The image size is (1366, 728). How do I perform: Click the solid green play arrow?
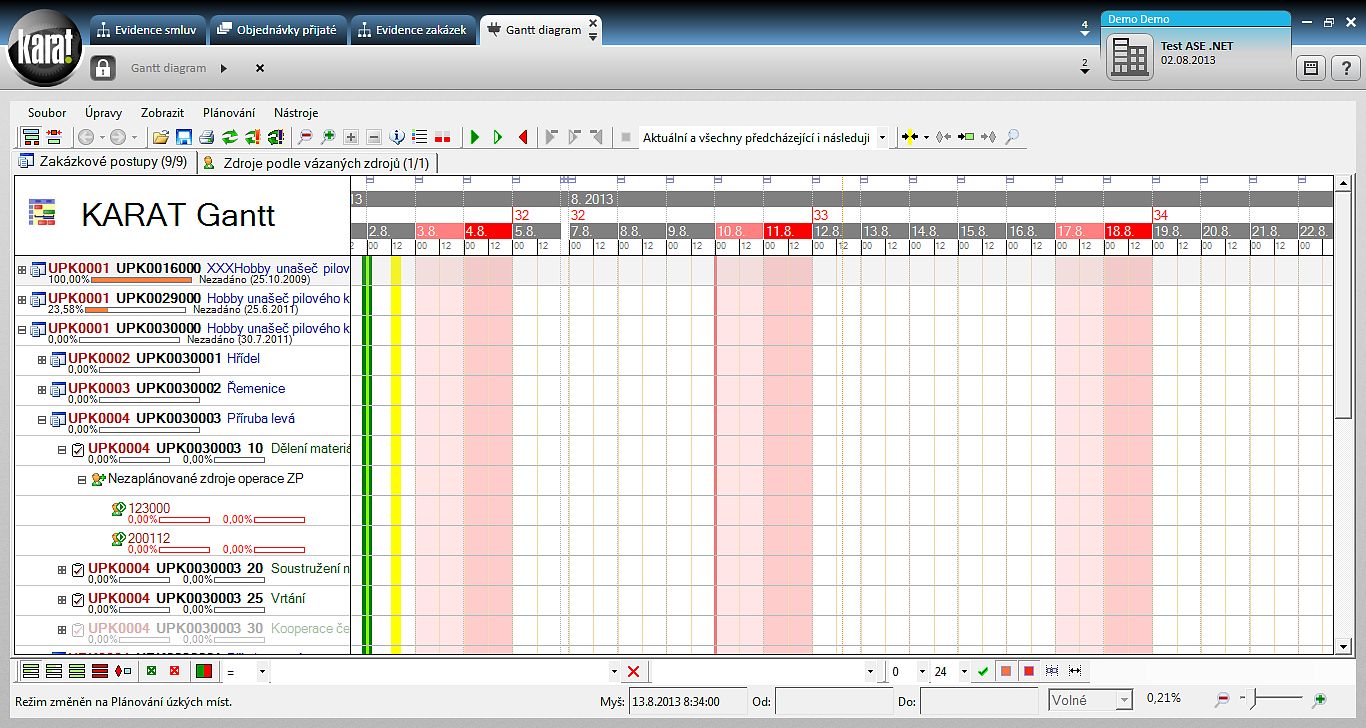[x=475, y=137]
